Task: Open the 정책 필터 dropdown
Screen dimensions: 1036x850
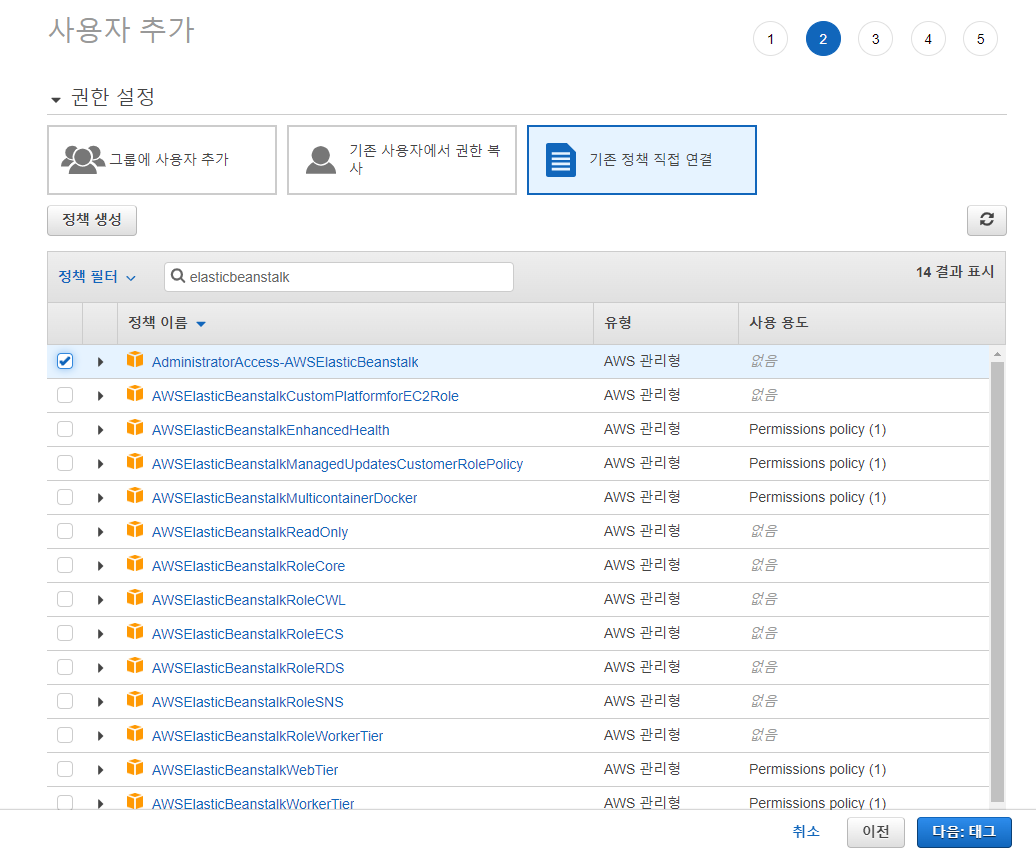Action: click(96, 277)
